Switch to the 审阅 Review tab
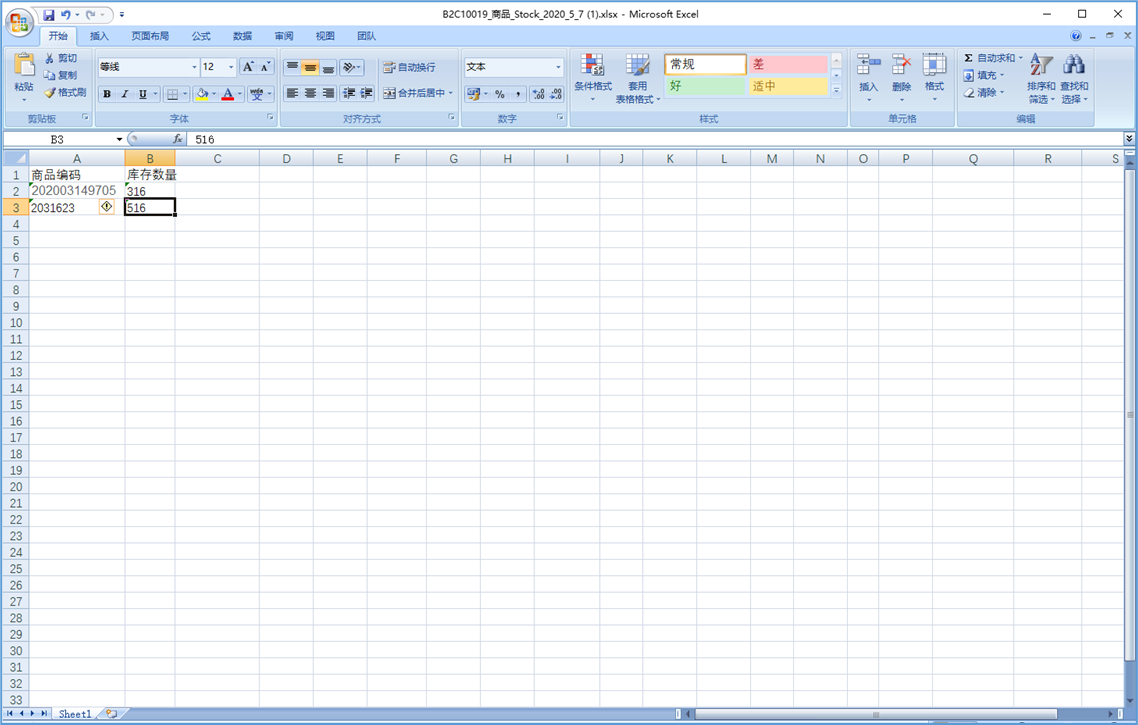1138x725 pixels. click(x=284, y=36)
